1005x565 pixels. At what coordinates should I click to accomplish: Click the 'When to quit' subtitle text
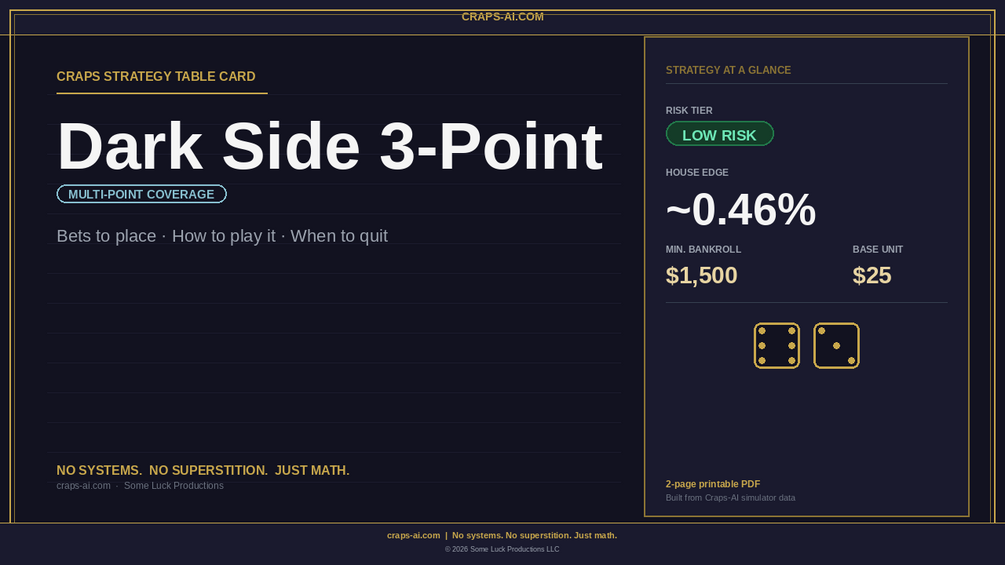[x=339, y=236]
